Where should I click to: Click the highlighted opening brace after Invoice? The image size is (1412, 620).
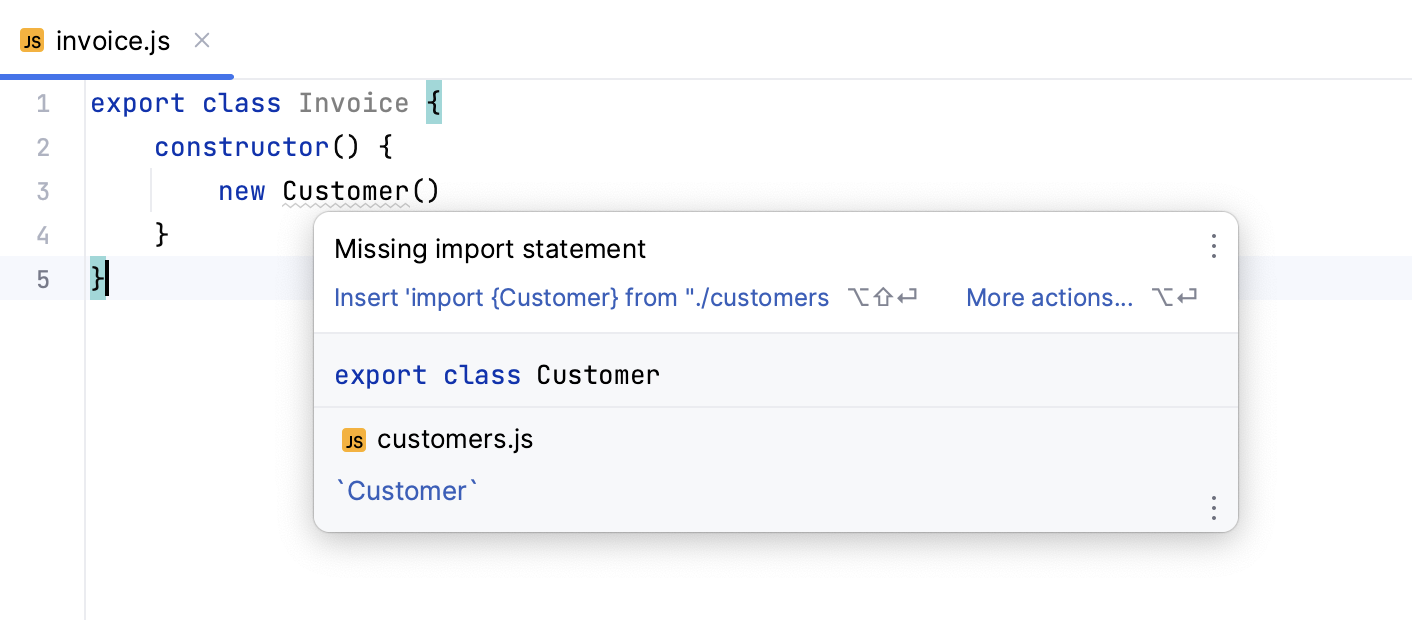432,102
